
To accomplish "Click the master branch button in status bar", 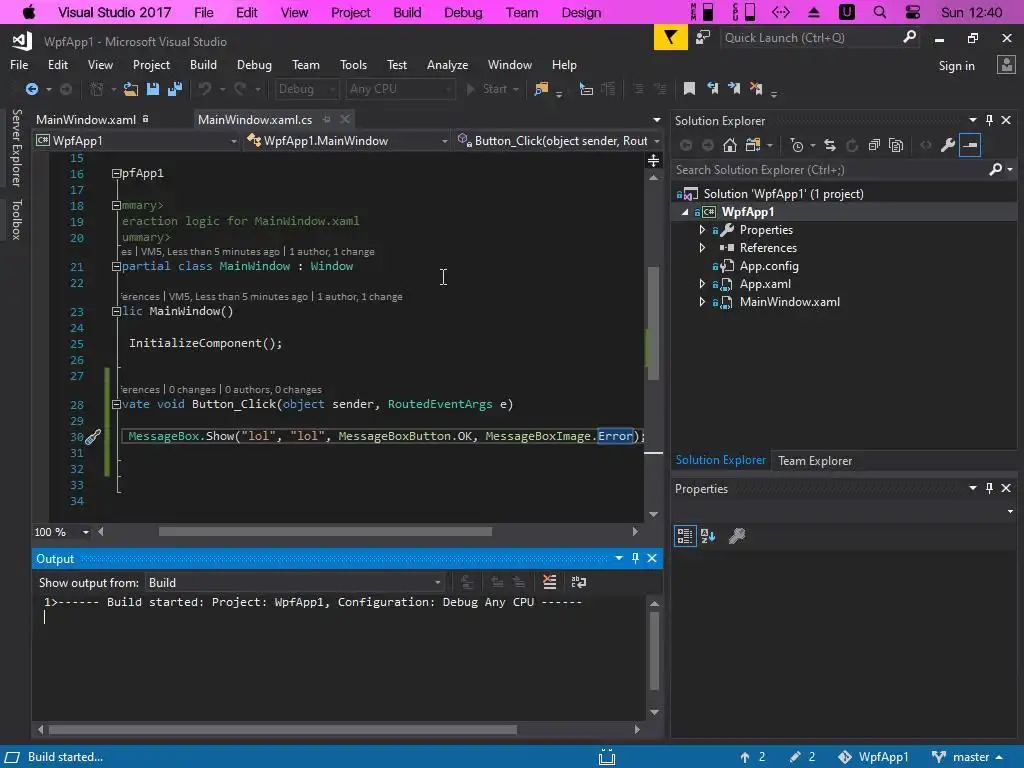I will pyautogui.click(x=968, y=757).
